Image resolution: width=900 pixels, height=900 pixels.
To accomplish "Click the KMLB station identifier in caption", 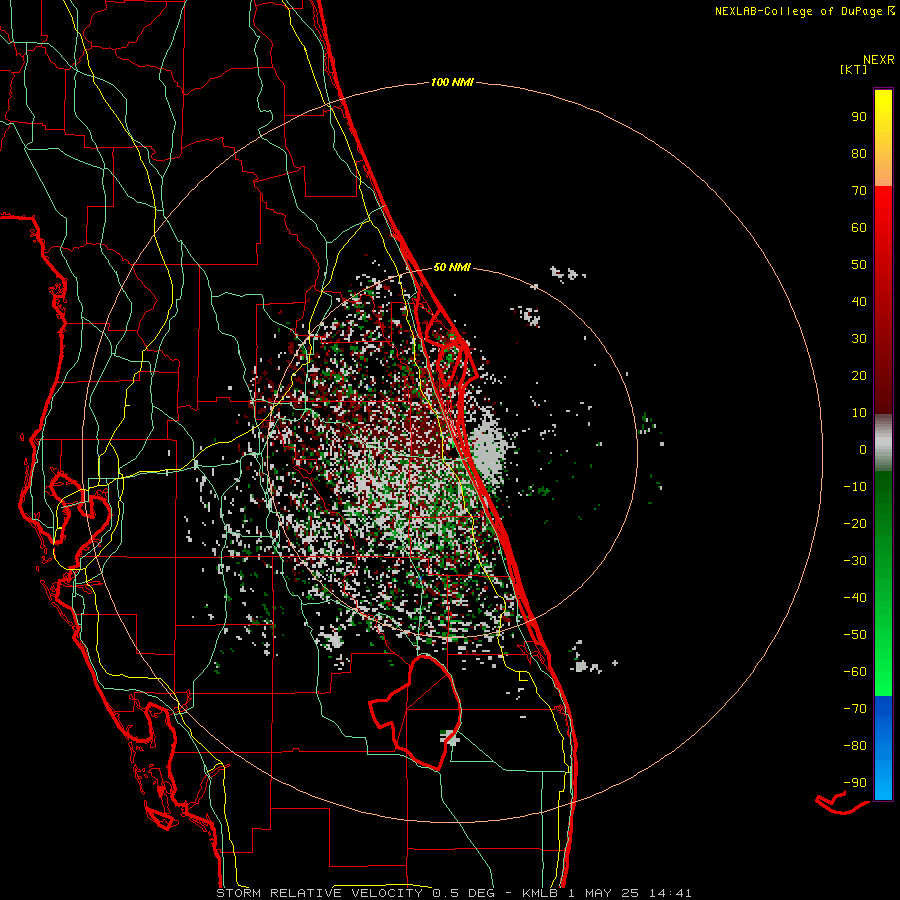I will coord(542,893).
